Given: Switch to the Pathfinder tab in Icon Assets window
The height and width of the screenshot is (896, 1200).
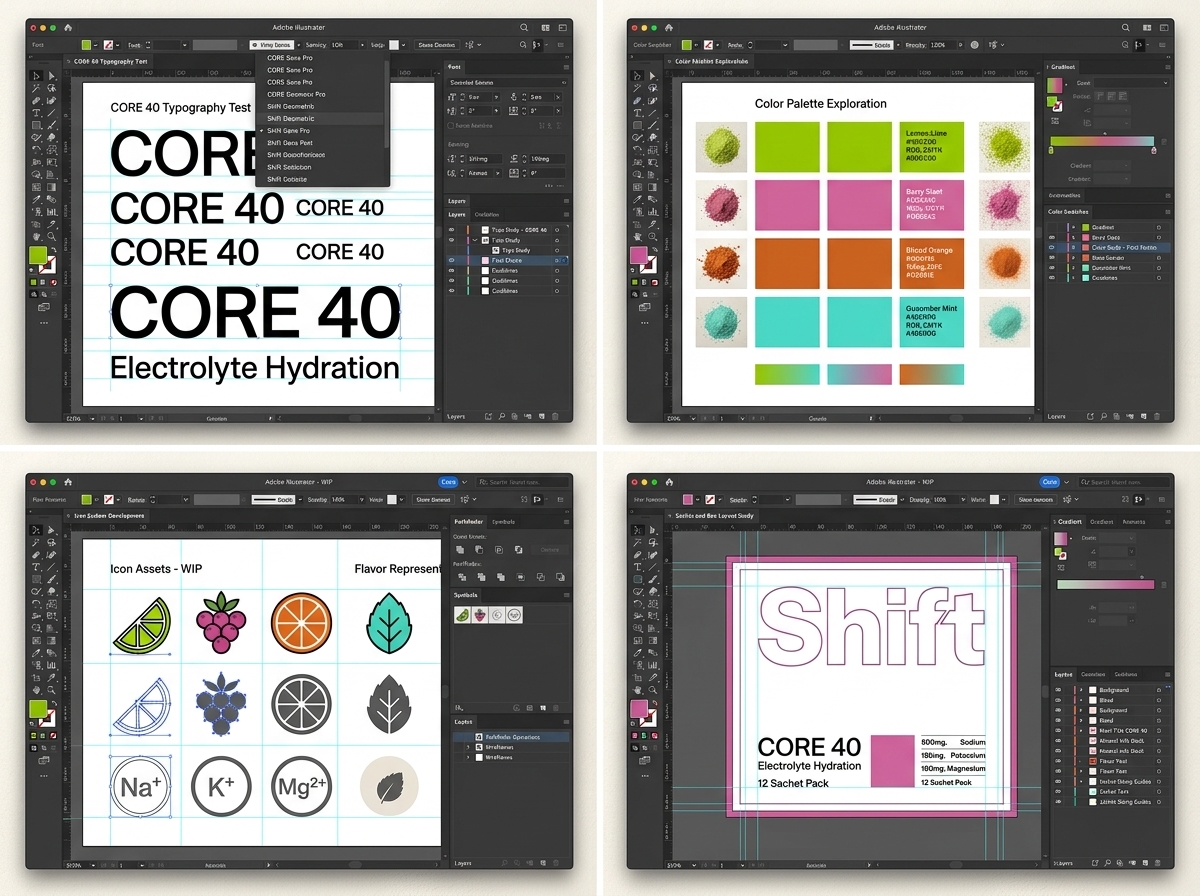Looking at the screenshot, I should pyautogui.click(x=468, y=521).
